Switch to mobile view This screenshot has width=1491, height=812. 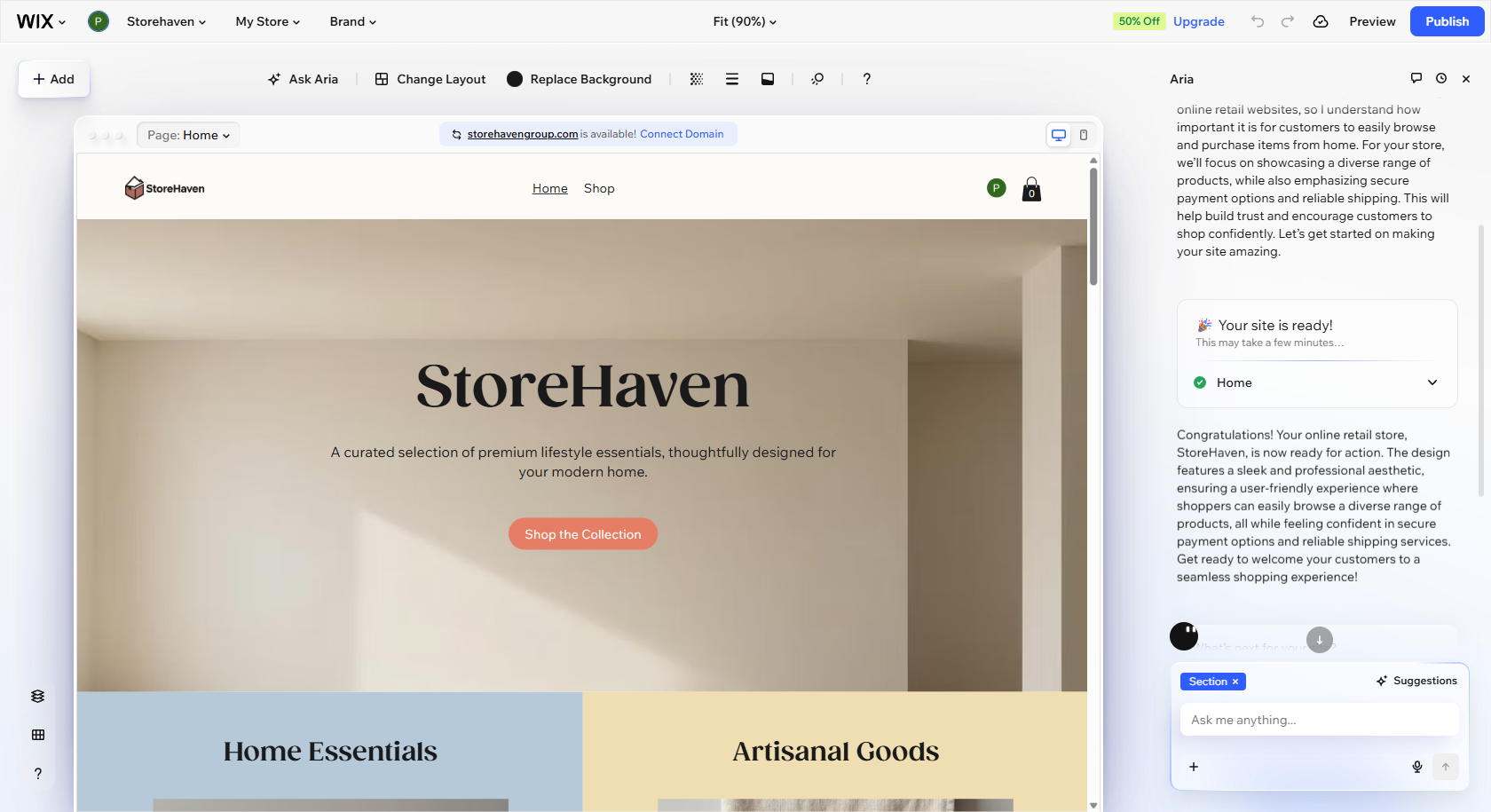coord(1084,135)
